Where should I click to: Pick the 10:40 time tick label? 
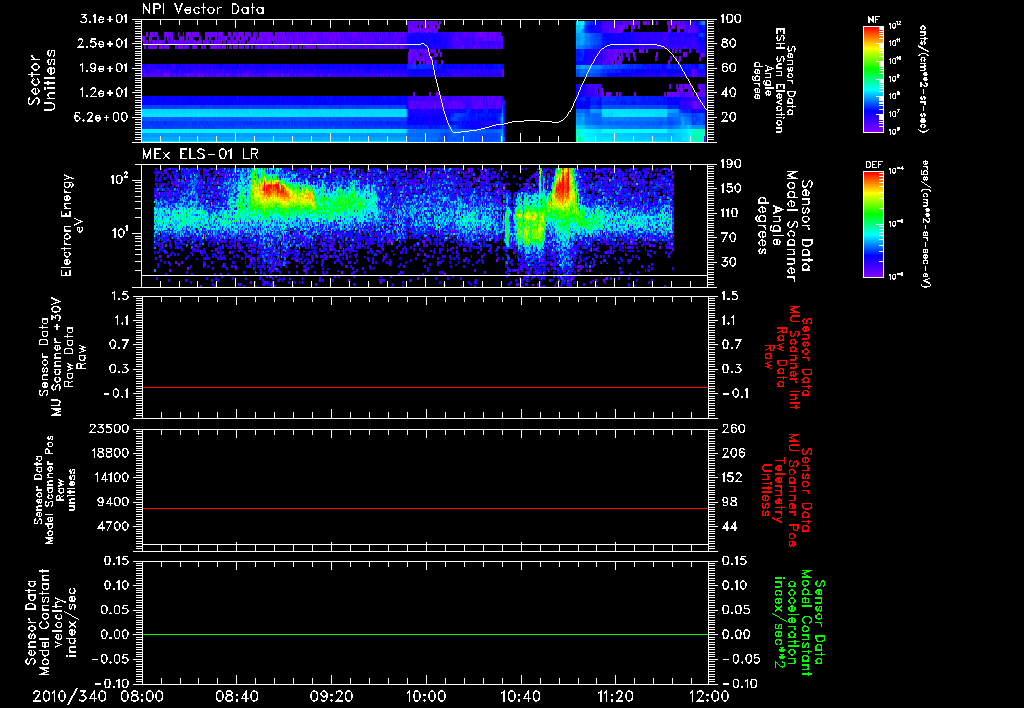pyautogui.click(x=520, y=695)
